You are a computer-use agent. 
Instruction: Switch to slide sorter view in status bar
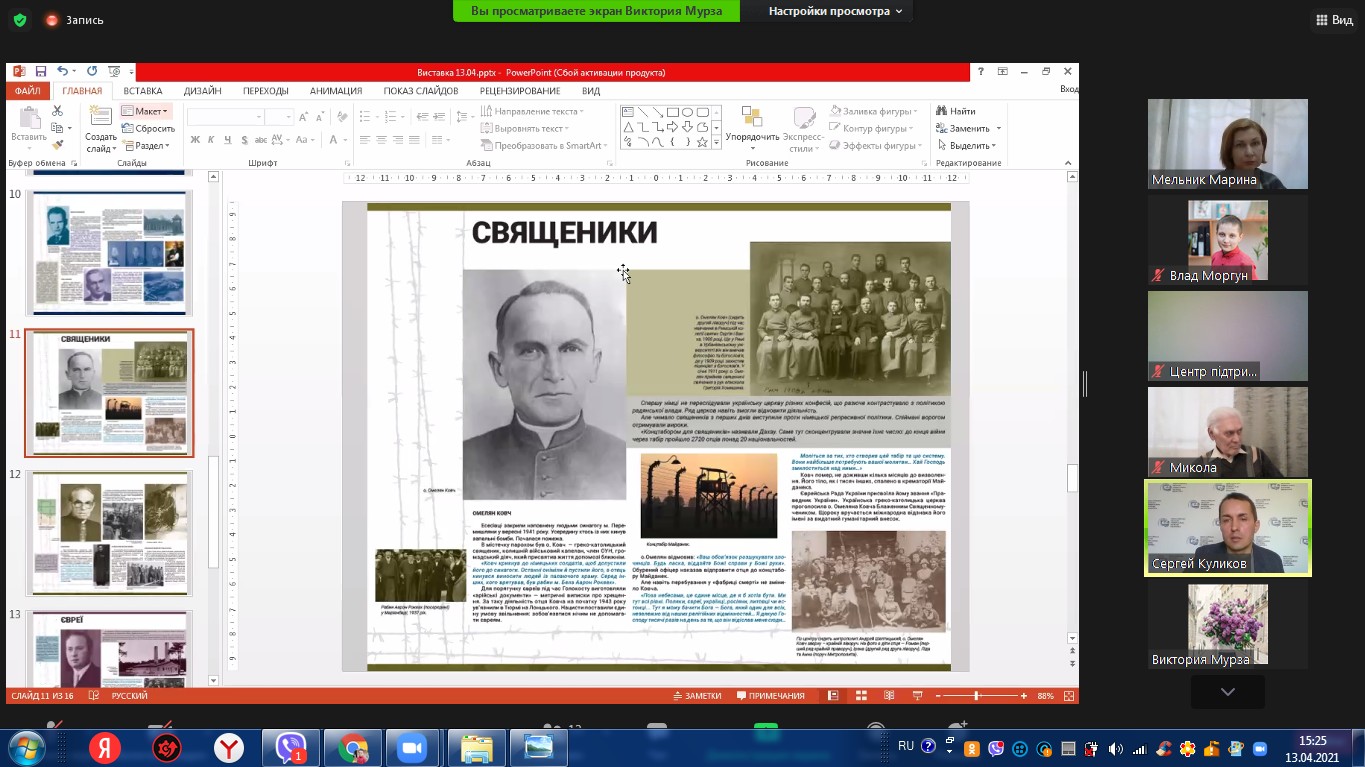coord(860,696)
